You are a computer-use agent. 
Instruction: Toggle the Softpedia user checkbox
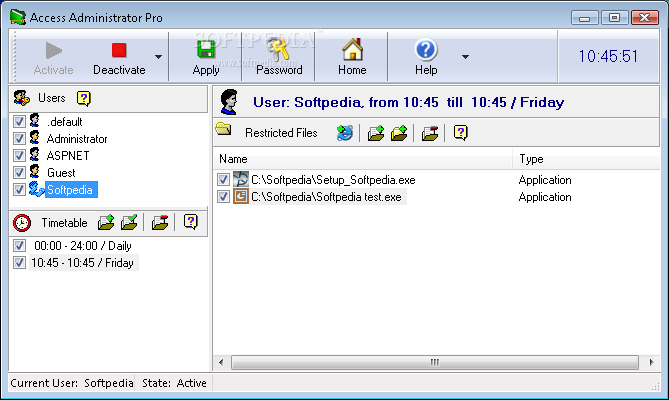pos(19,190)
